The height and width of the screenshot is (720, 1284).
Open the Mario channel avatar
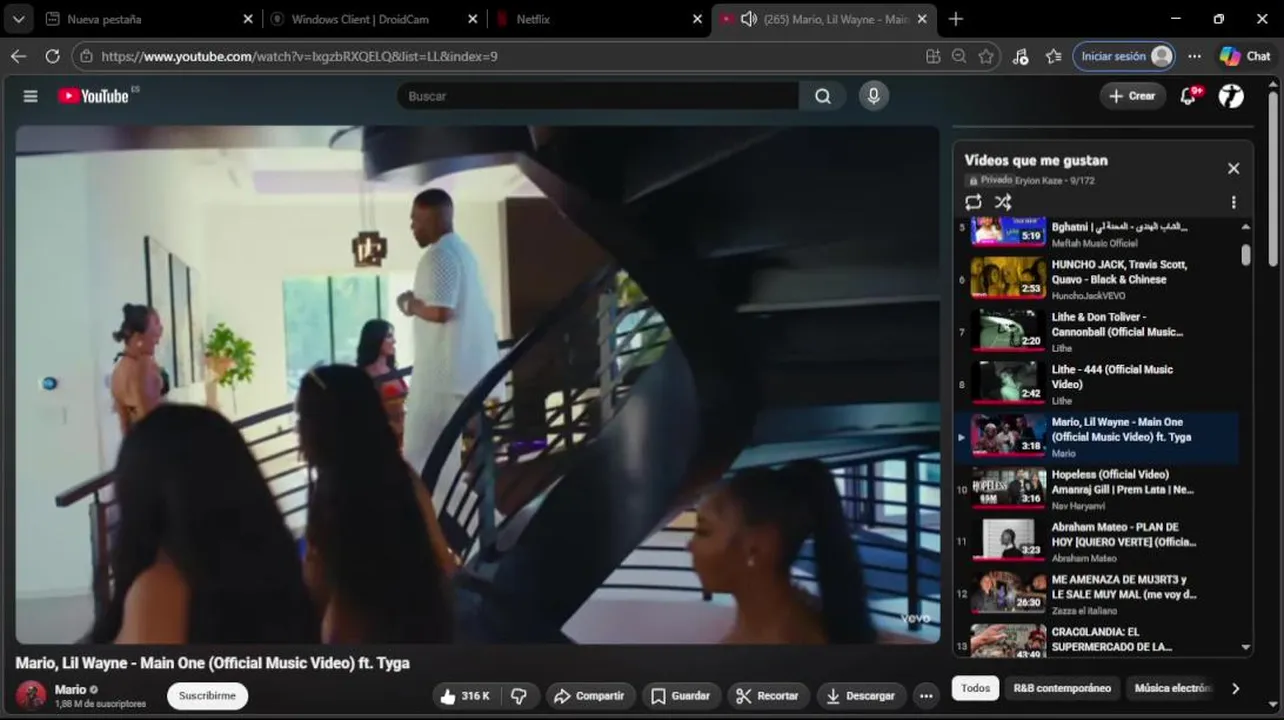(31, 695)
